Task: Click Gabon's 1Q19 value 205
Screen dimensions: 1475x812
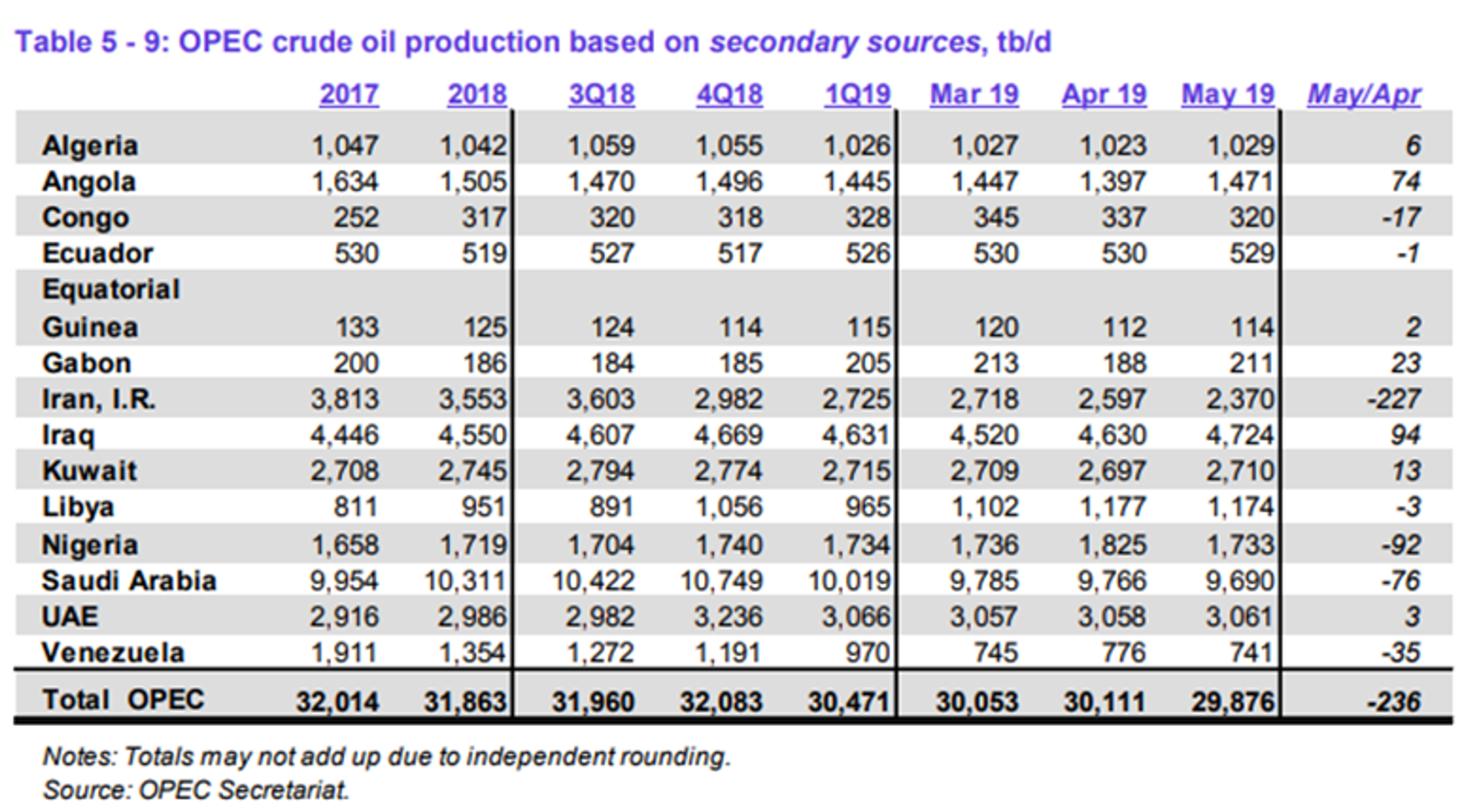Action: (x=868, y=363)
